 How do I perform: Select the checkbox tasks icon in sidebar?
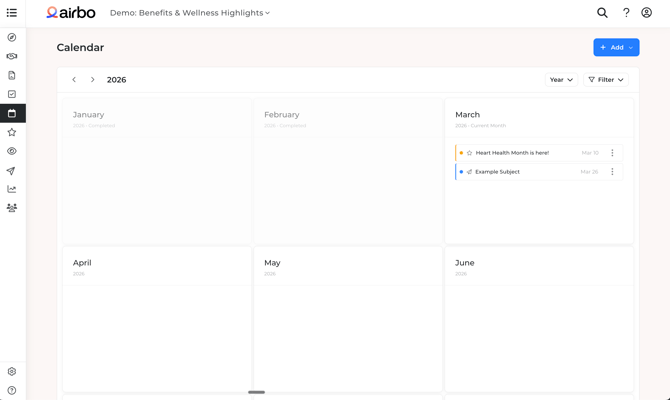(12, 94)
